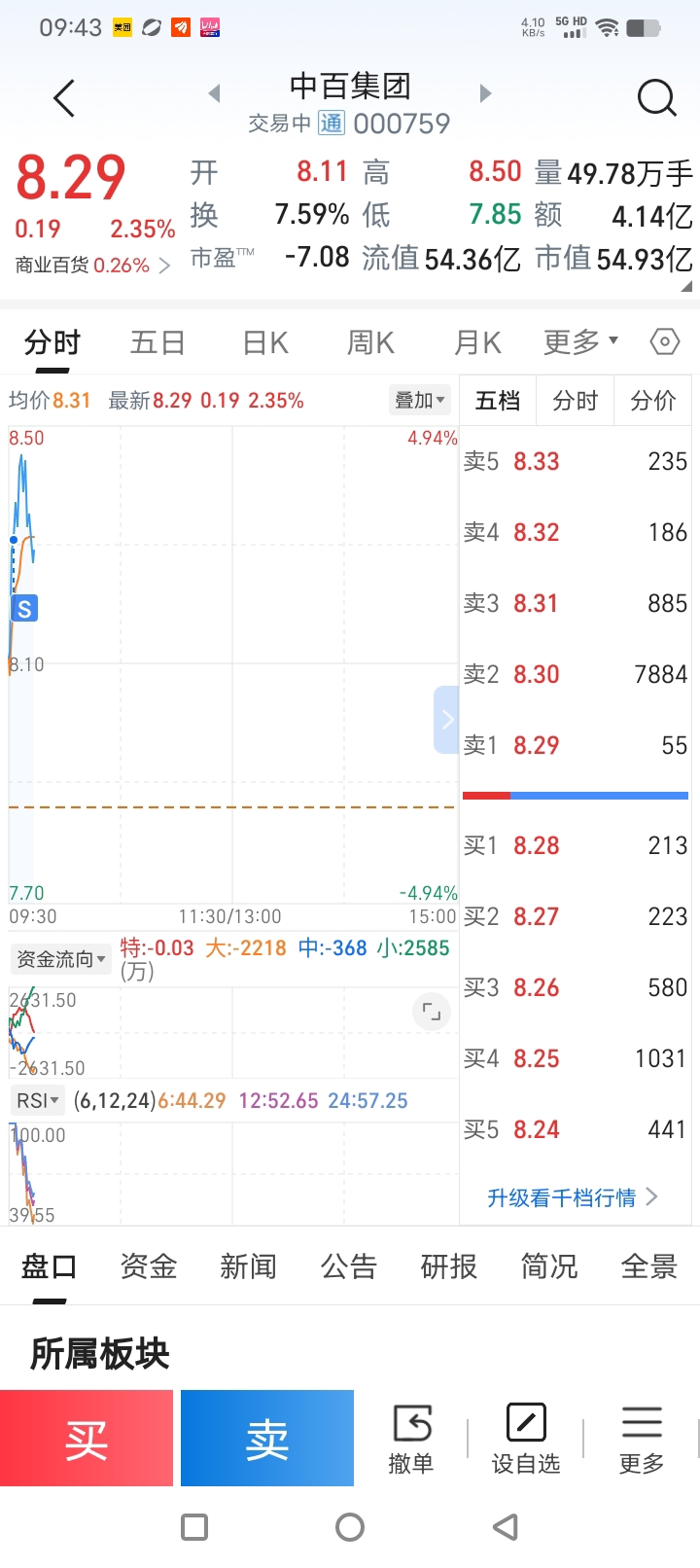Collapse order book with blue side arrow

[446, 720]
